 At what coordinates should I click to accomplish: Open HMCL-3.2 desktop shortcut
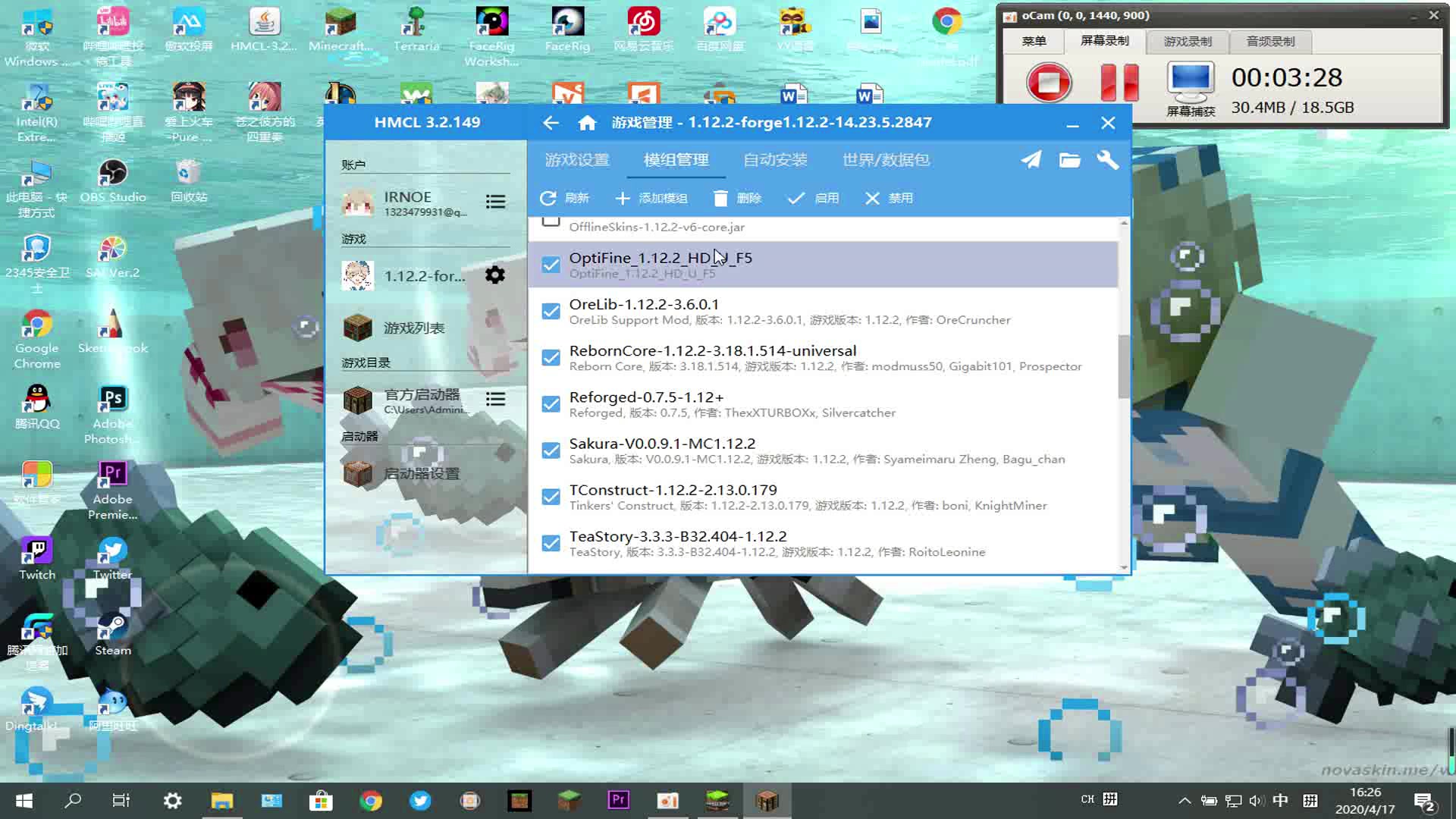[x=264, y=30]
